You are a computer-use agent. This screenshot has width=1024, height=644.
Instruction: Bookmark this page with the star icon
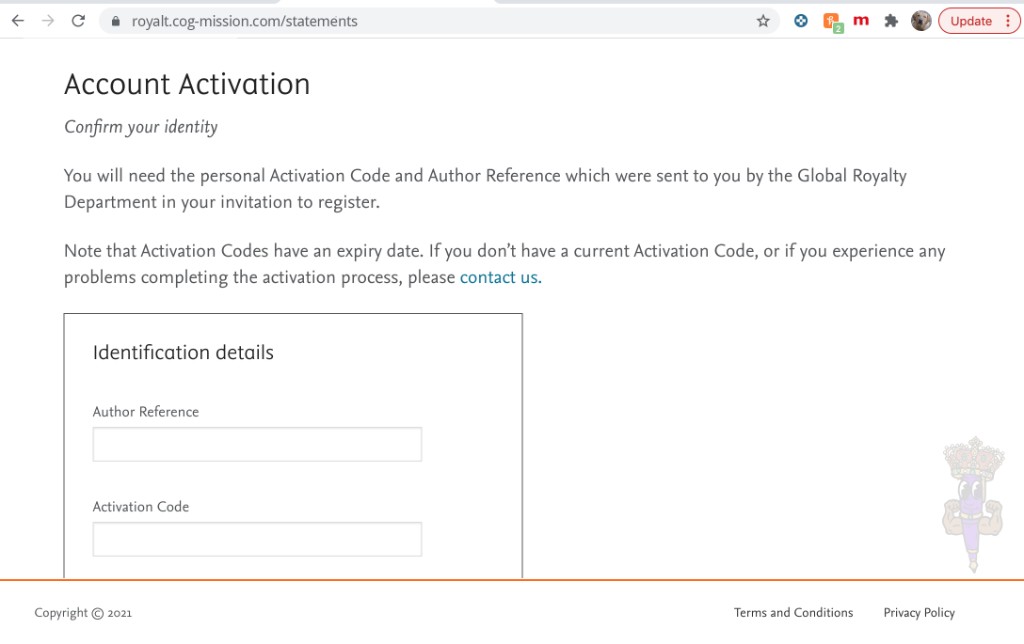click(x=763, y=21)
